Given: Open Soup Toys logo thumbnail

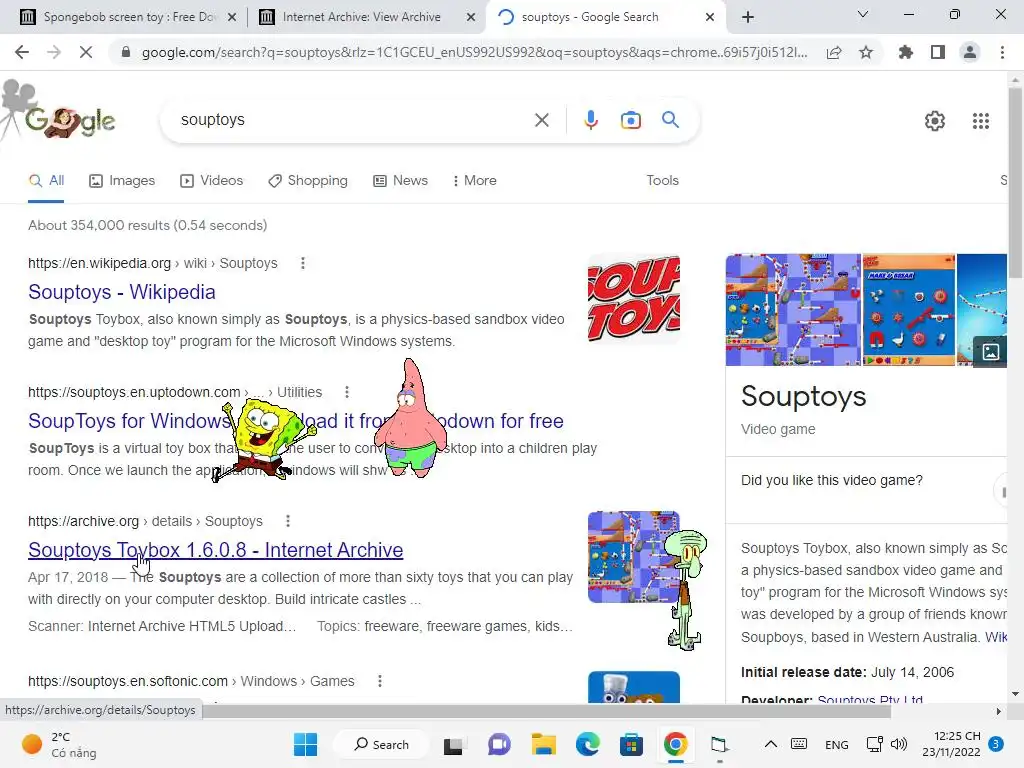Looking at the screenshot, I should click(x=633, y=299).
